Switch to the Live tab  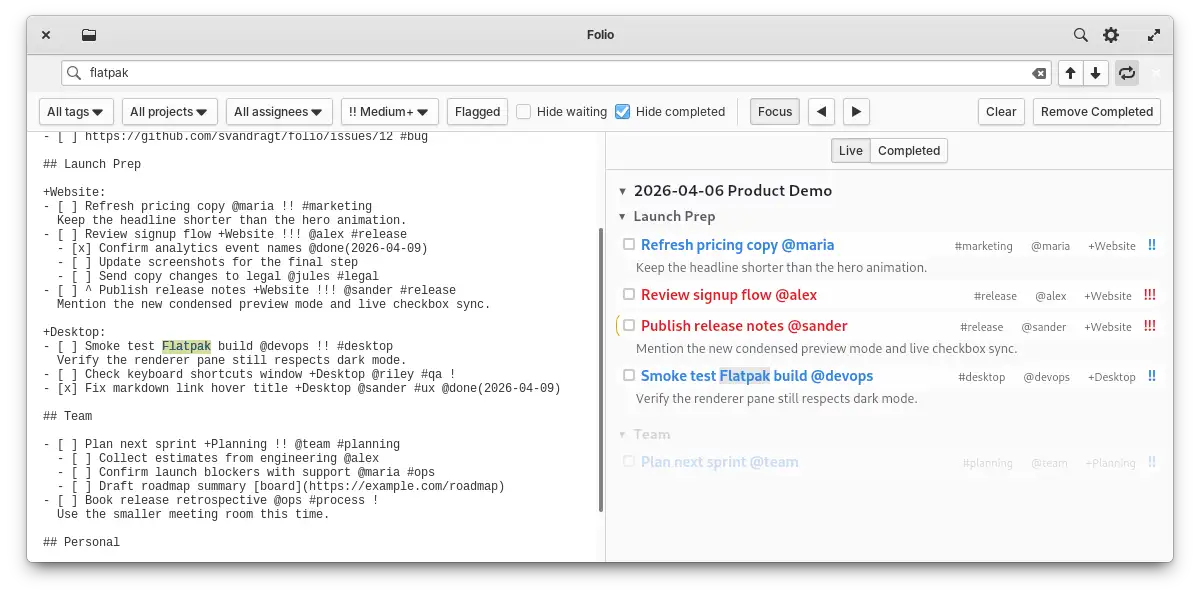pos(851,151)
